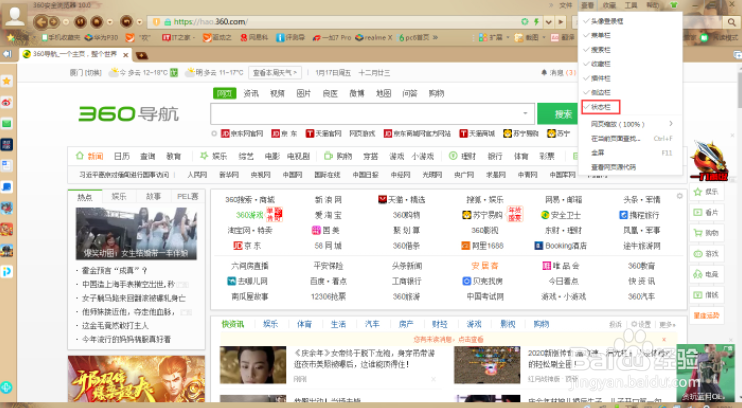Viewport: 742px width, 408px height.
Task: Toggle the 搜索栏 check option
Action: point(630,50)
